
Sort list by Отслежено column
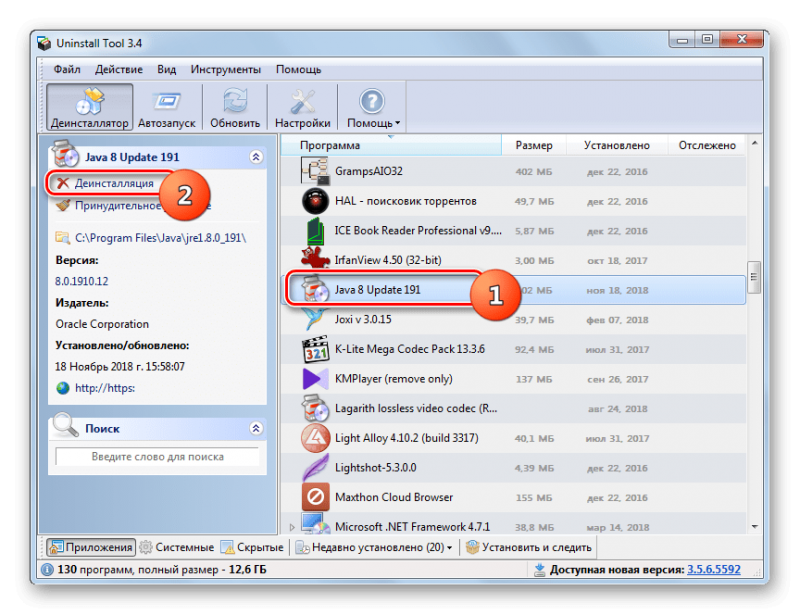(707, 145)
